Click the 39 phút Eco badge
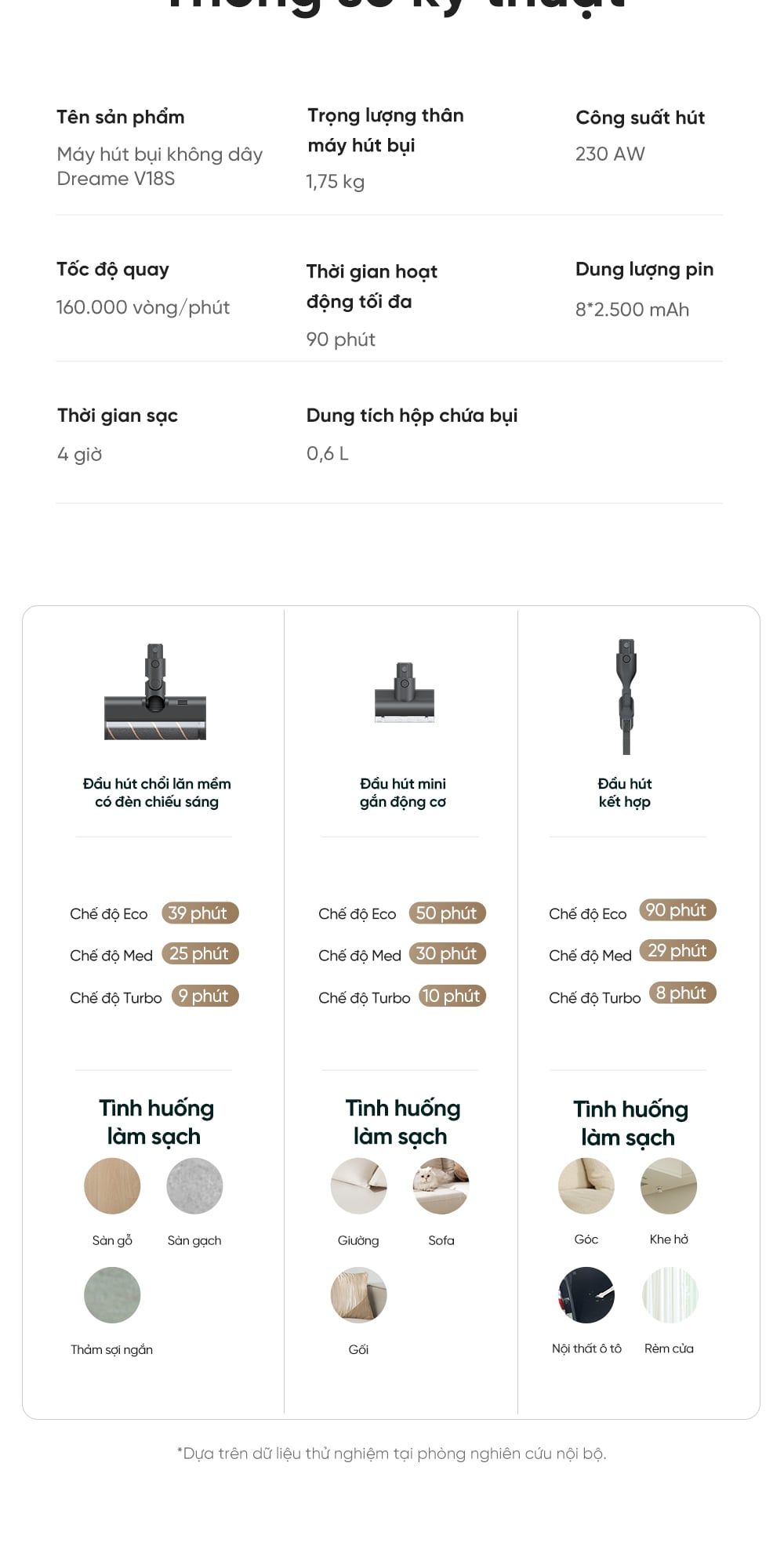 (x=199, y=913)
